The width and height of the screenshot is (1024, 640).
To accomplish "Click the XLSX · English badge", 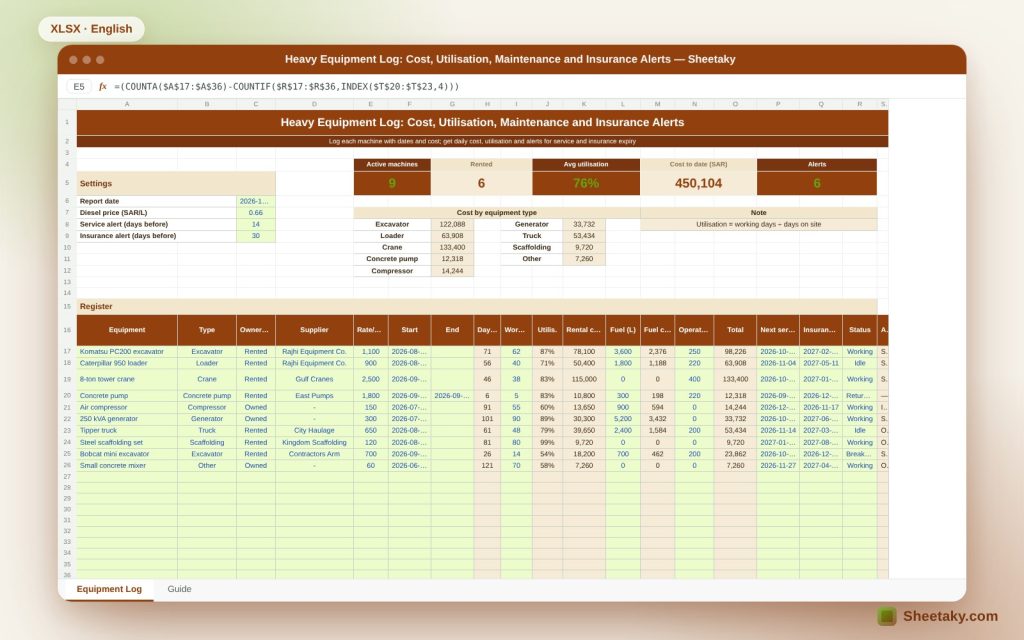I will [91, 29].
